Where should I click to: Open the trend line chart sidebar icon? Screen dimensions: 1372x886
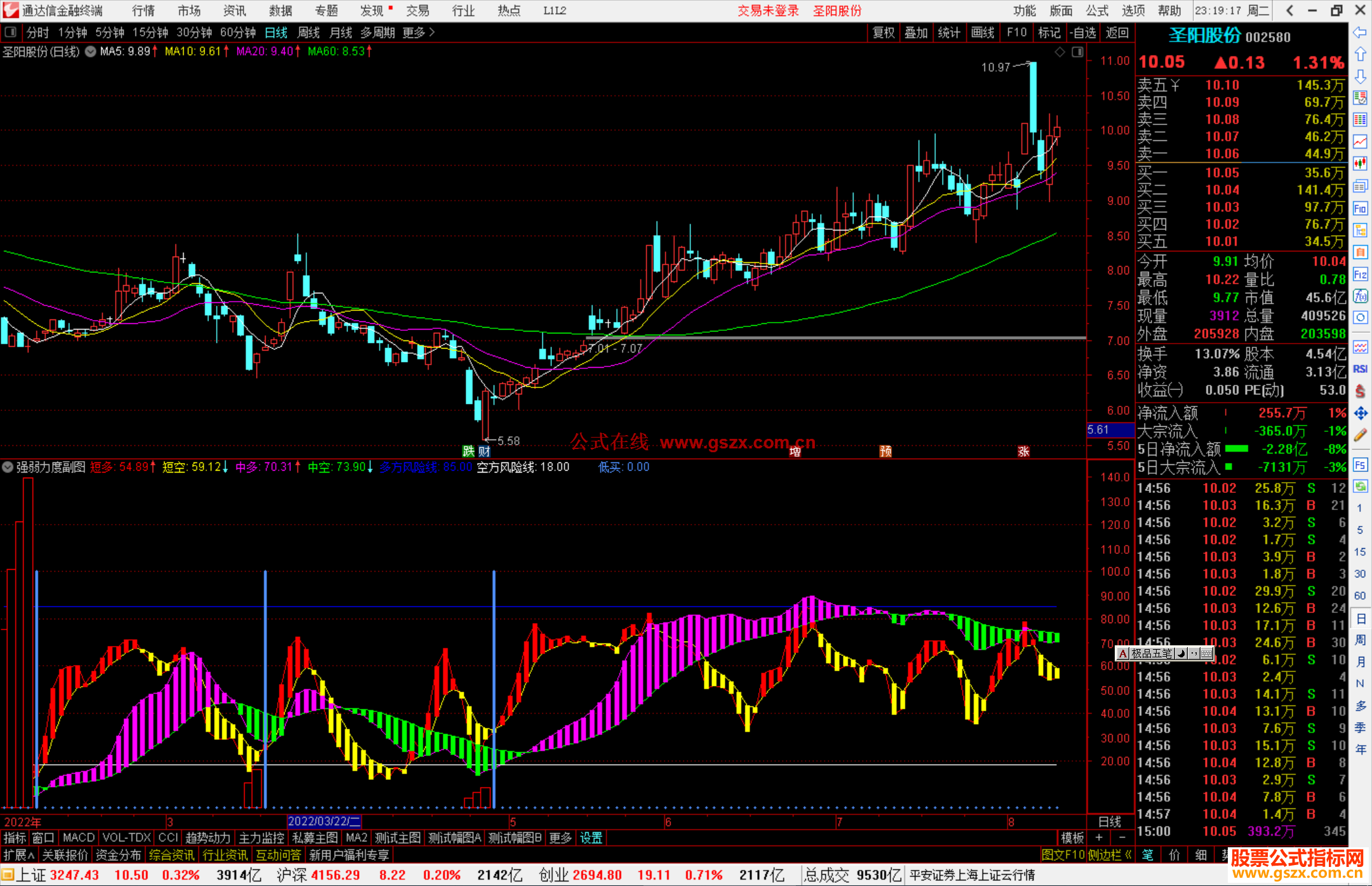pos(1360,142)
